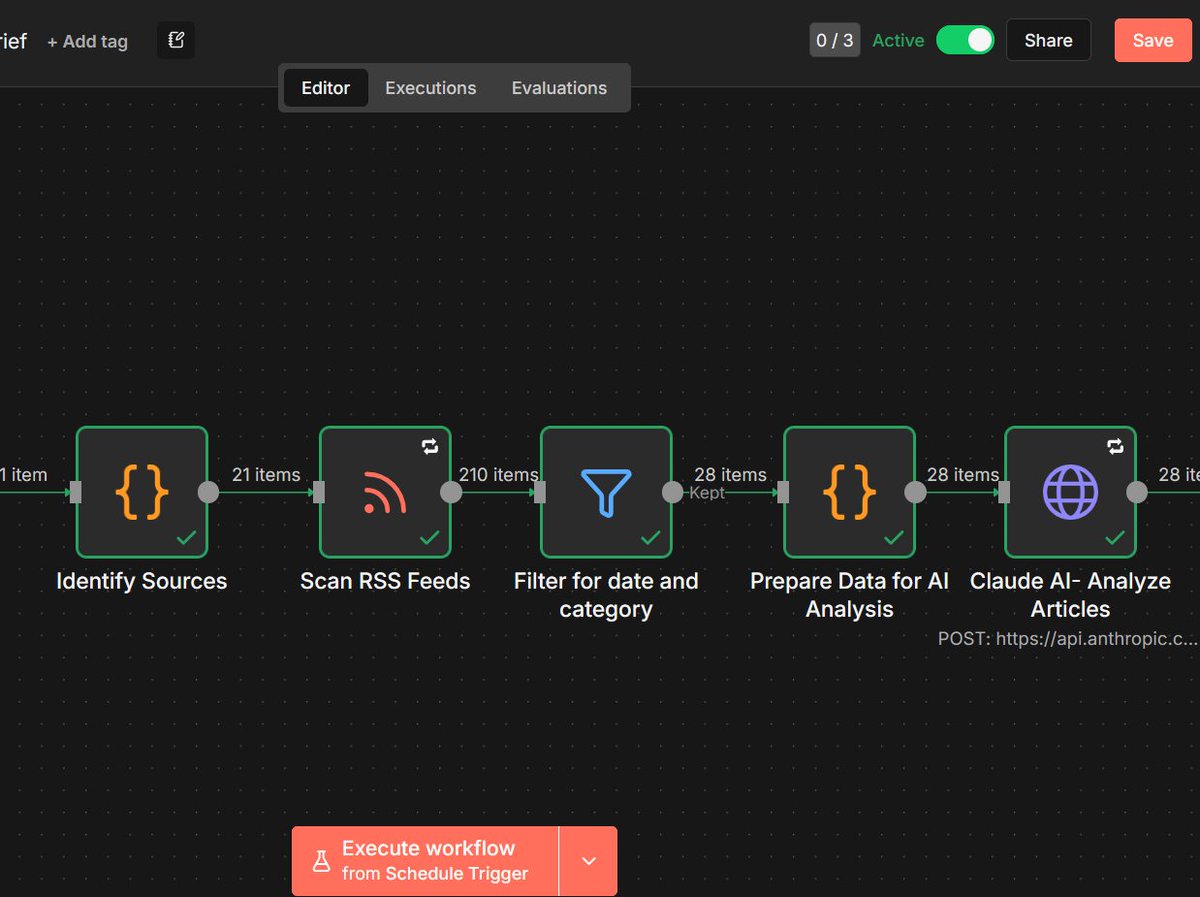Click the workflow description note icon
Screen dimensions: 1200x897
tap(176, 41)
